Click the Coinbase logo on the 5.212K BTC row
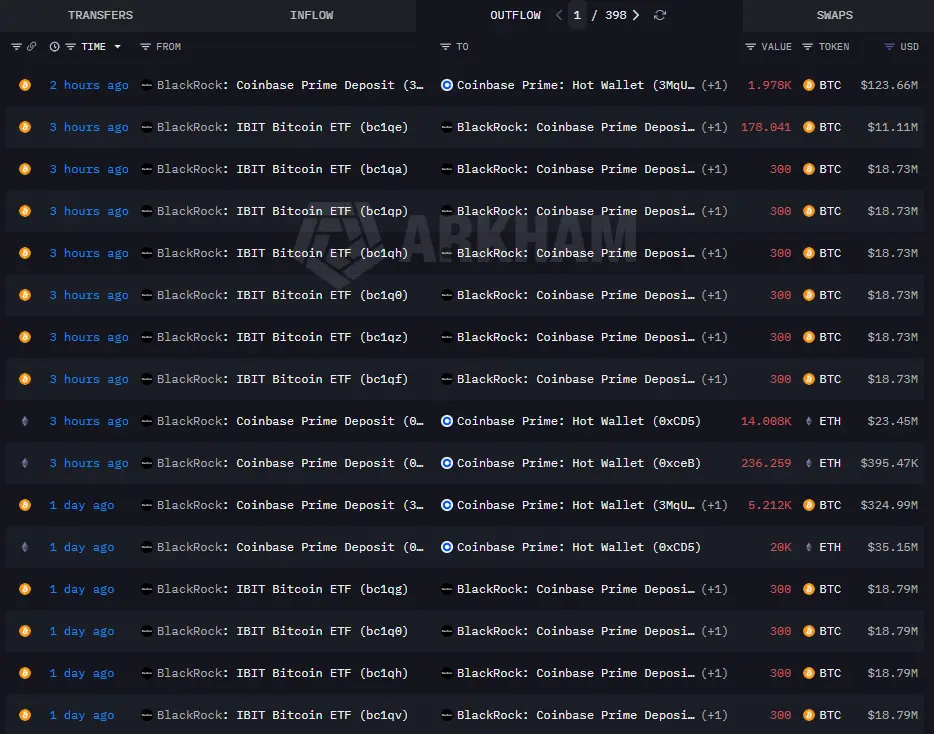This screenshot has height=734, width=934. coord(447,505)
